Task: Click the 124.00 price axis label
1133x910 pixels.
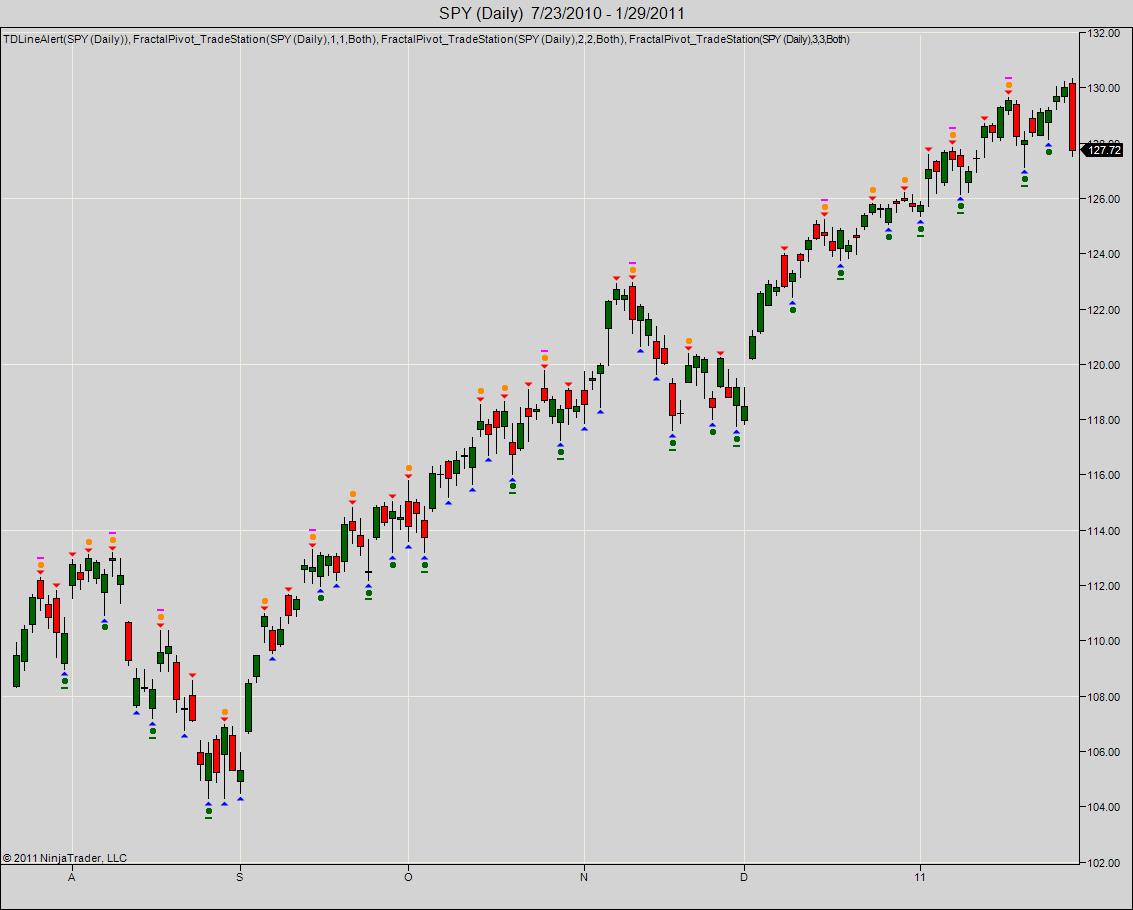Action: pyautogui.click(x=1104, y=254)
